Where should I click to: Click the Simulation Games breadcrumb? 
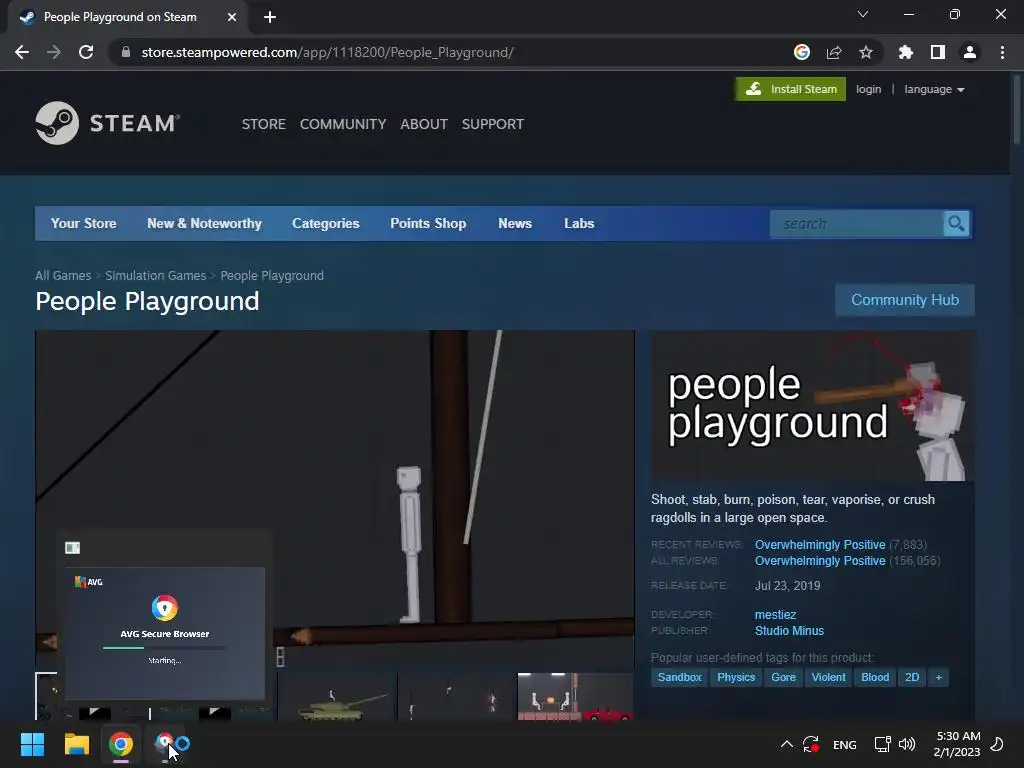point(155,276)
